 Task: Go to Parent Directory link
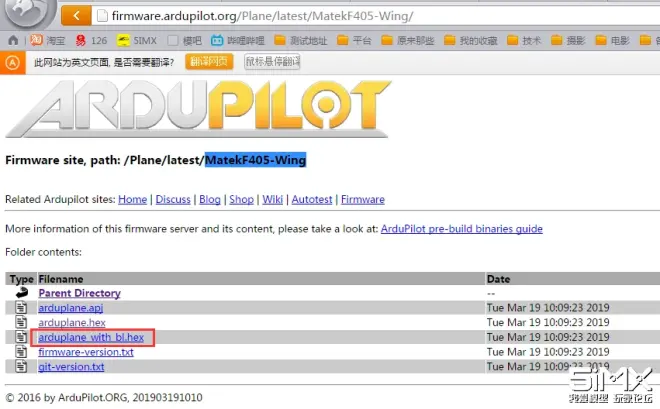(x=80, y=293)
